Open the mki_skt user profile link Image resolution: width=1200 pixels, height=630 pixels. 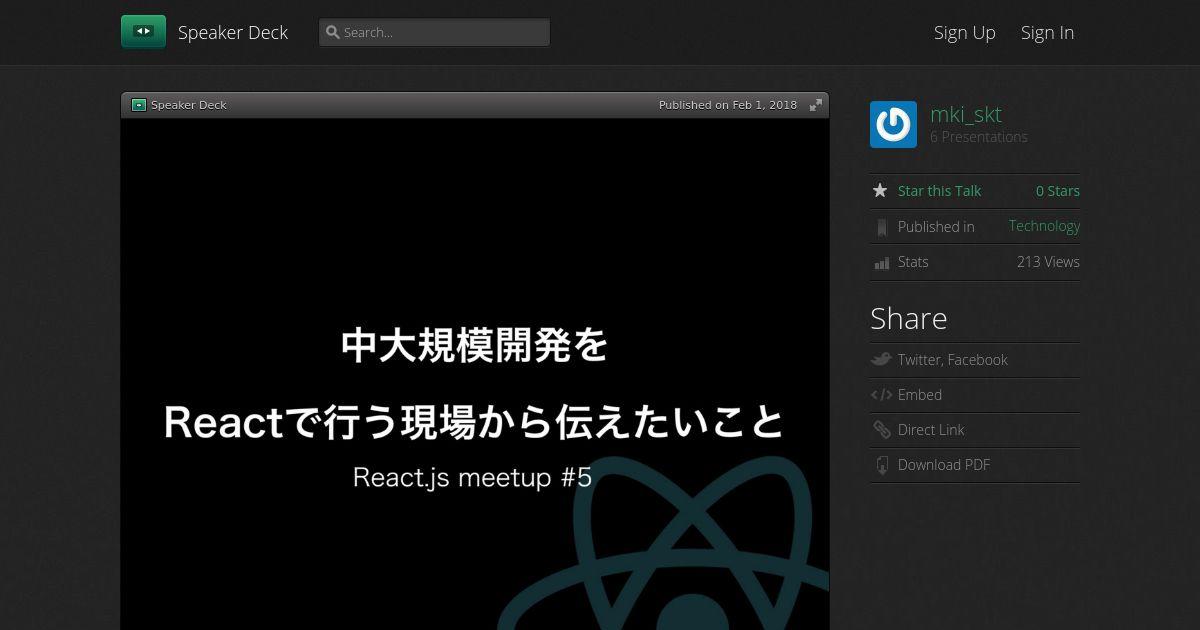click(965, 114)
